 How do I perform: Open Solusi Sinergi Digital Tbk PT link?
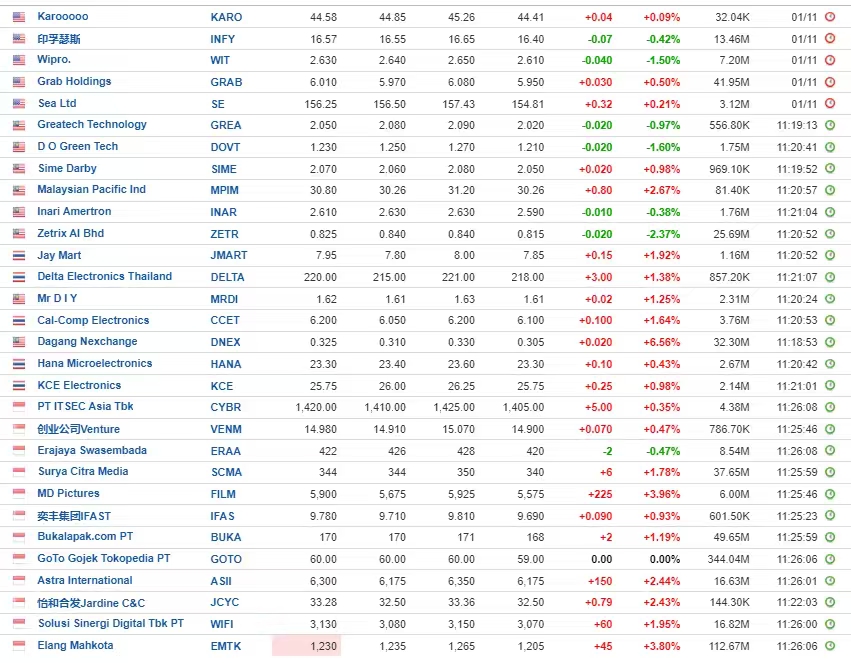click(111, 624)
